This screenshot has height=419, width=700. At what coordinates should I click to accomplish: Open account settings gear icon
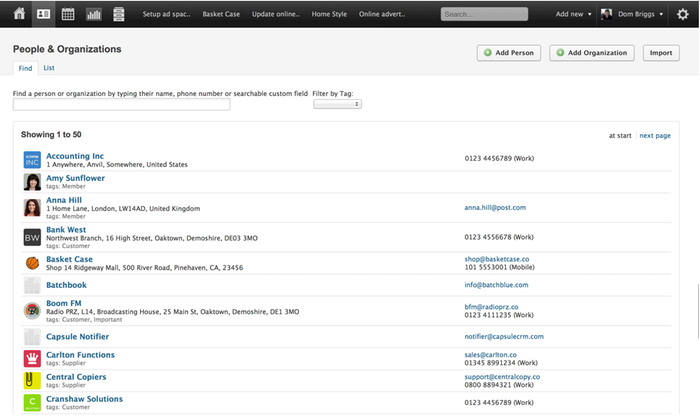pos(683,14)
